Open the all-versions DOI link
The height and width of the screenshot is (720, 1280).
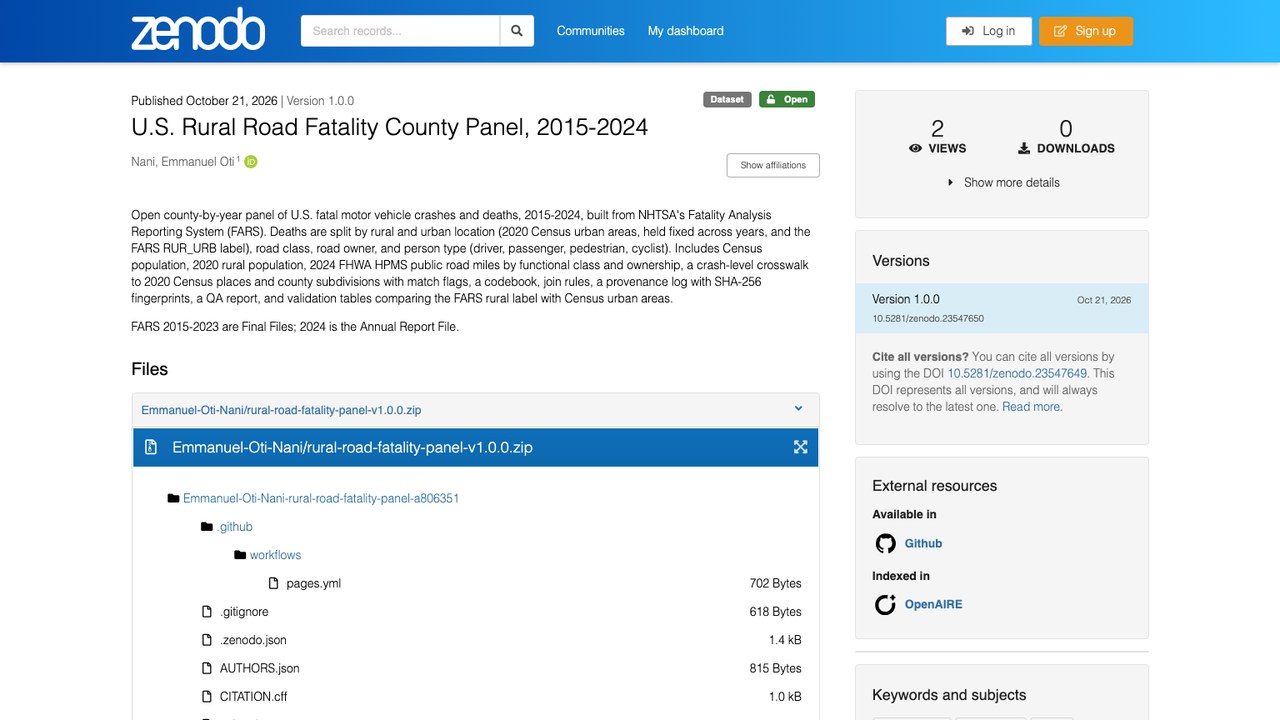pyautogui.click(x=1017, y=373)
